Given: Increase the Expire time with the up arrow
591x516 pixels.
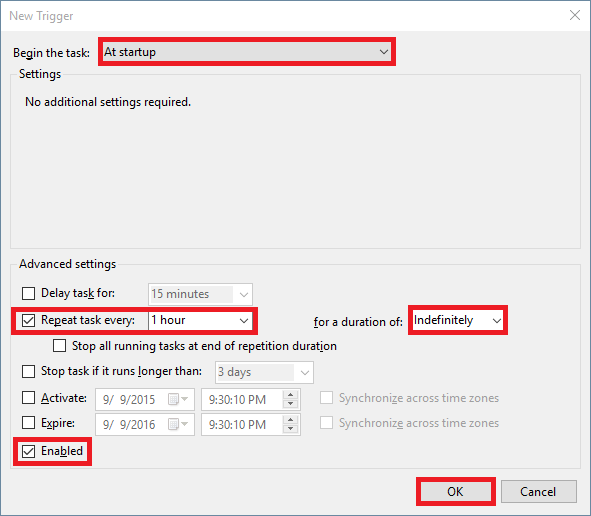Looking at the screenshot, I should coord(291,420).
